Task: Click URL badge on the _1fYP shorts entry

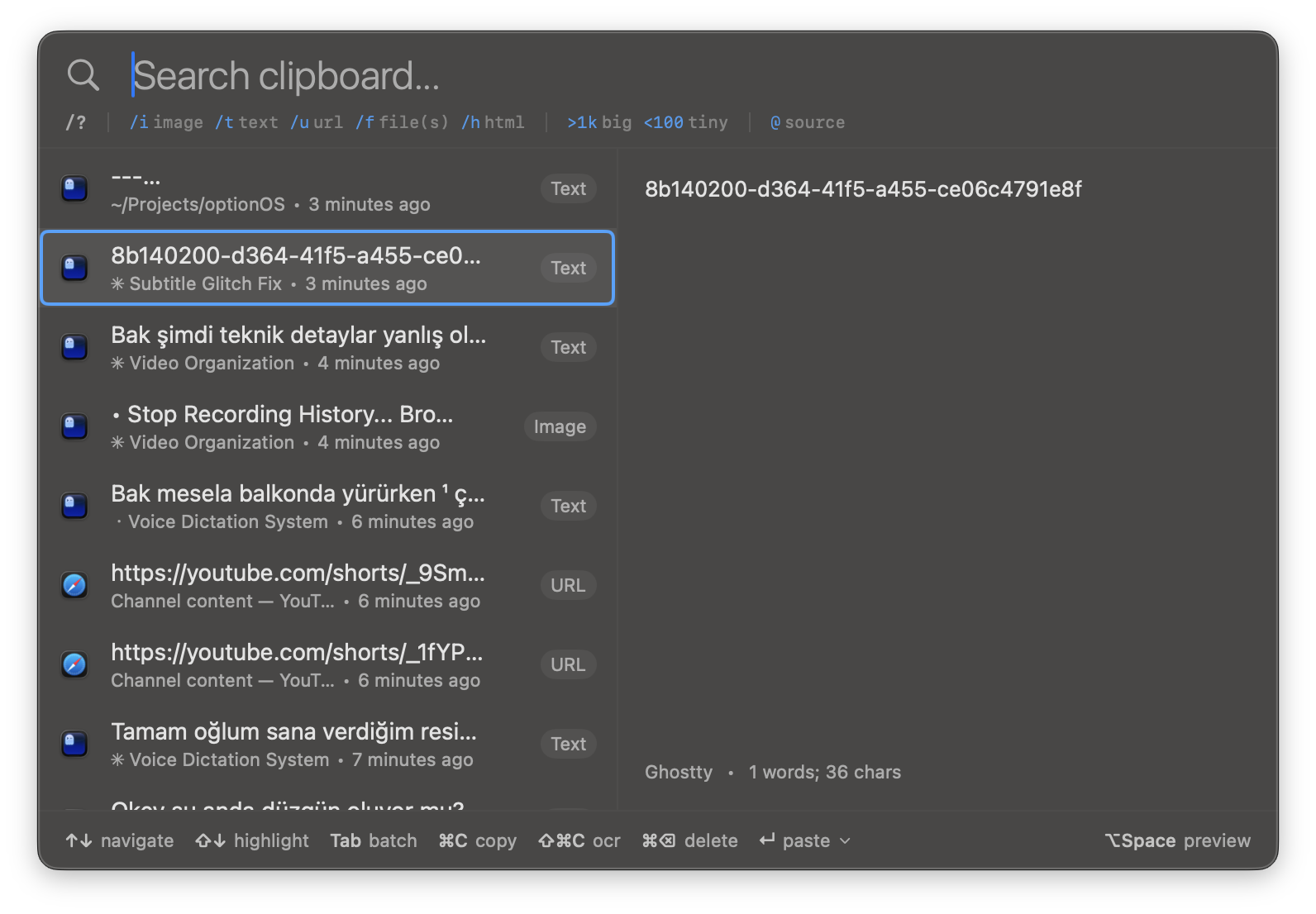Action: click(x=568, y=664)
